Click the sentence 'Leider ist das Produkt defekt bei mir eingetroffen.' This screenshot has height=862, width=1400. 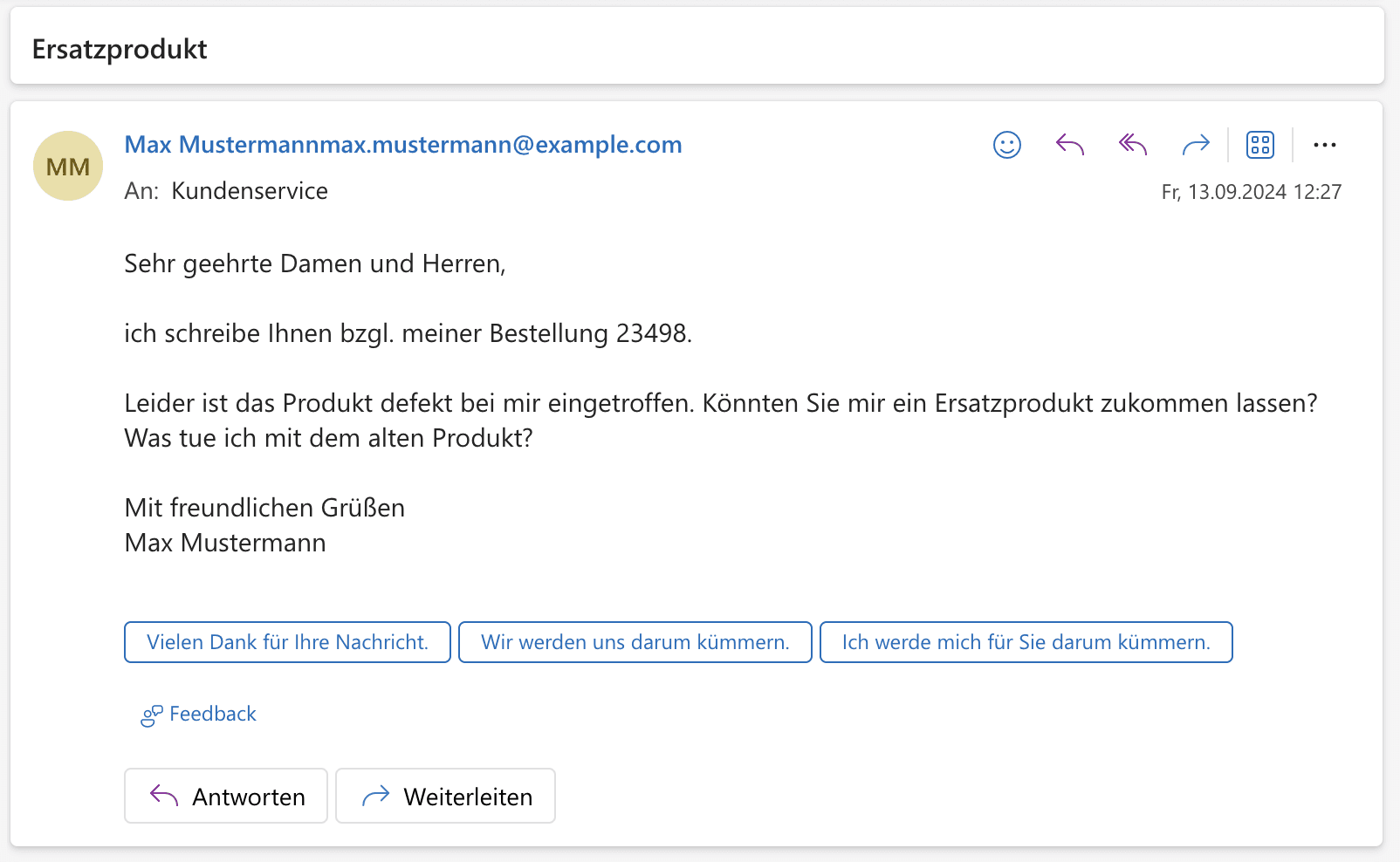click(409, 403)
